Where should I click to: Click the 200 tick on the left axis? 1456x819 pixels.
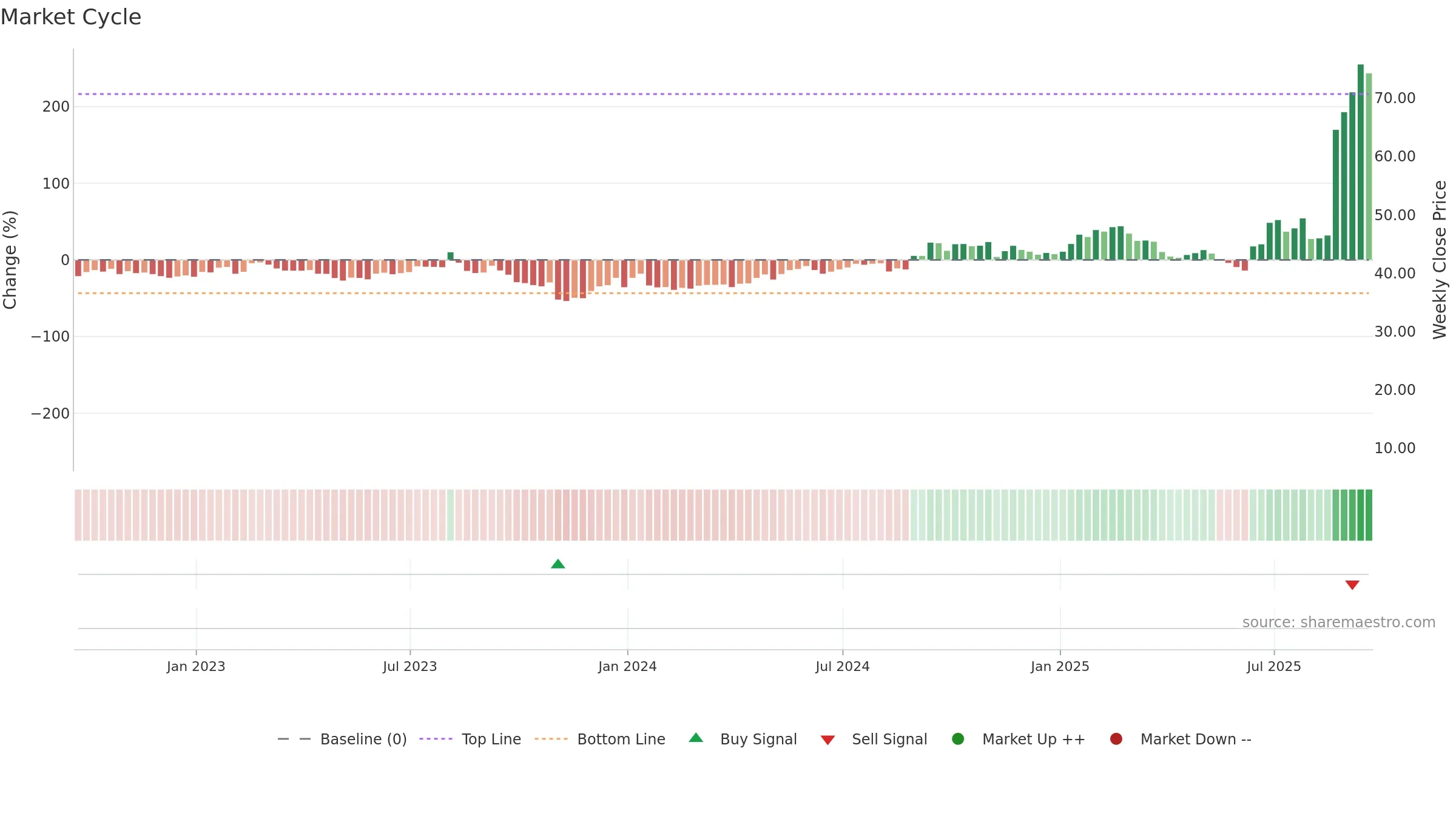pyautogui.click(x=56, y=107)
